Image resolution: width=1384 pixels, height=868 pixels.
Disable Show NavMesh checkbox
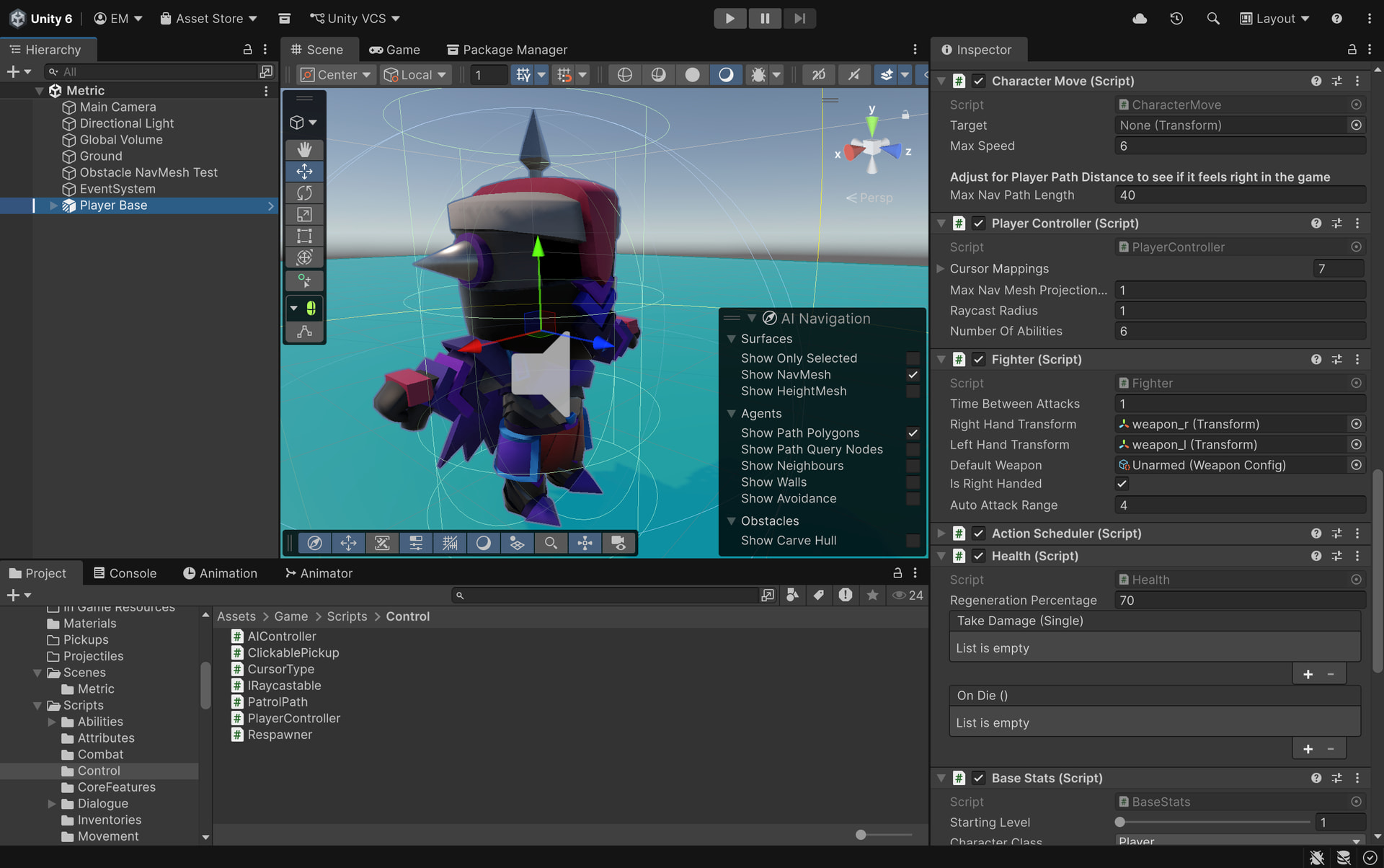point(913,375)
